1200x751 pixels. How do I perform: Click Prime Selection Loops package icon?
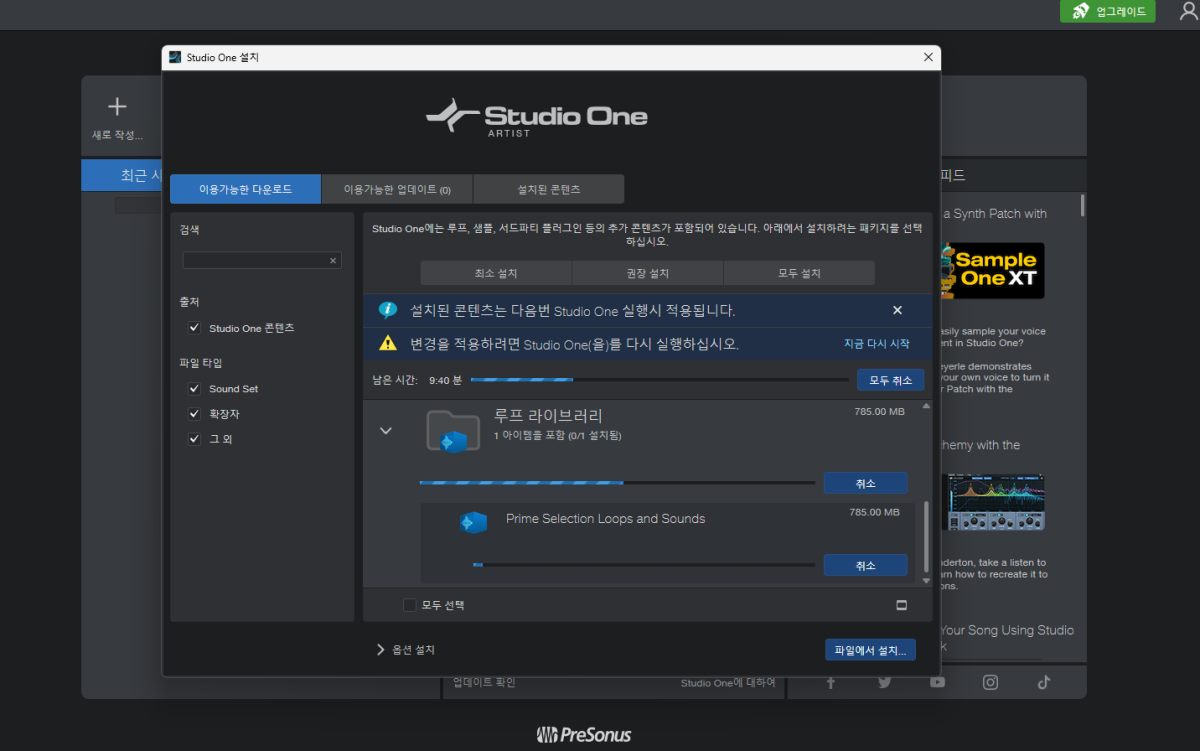click(473, 522)
